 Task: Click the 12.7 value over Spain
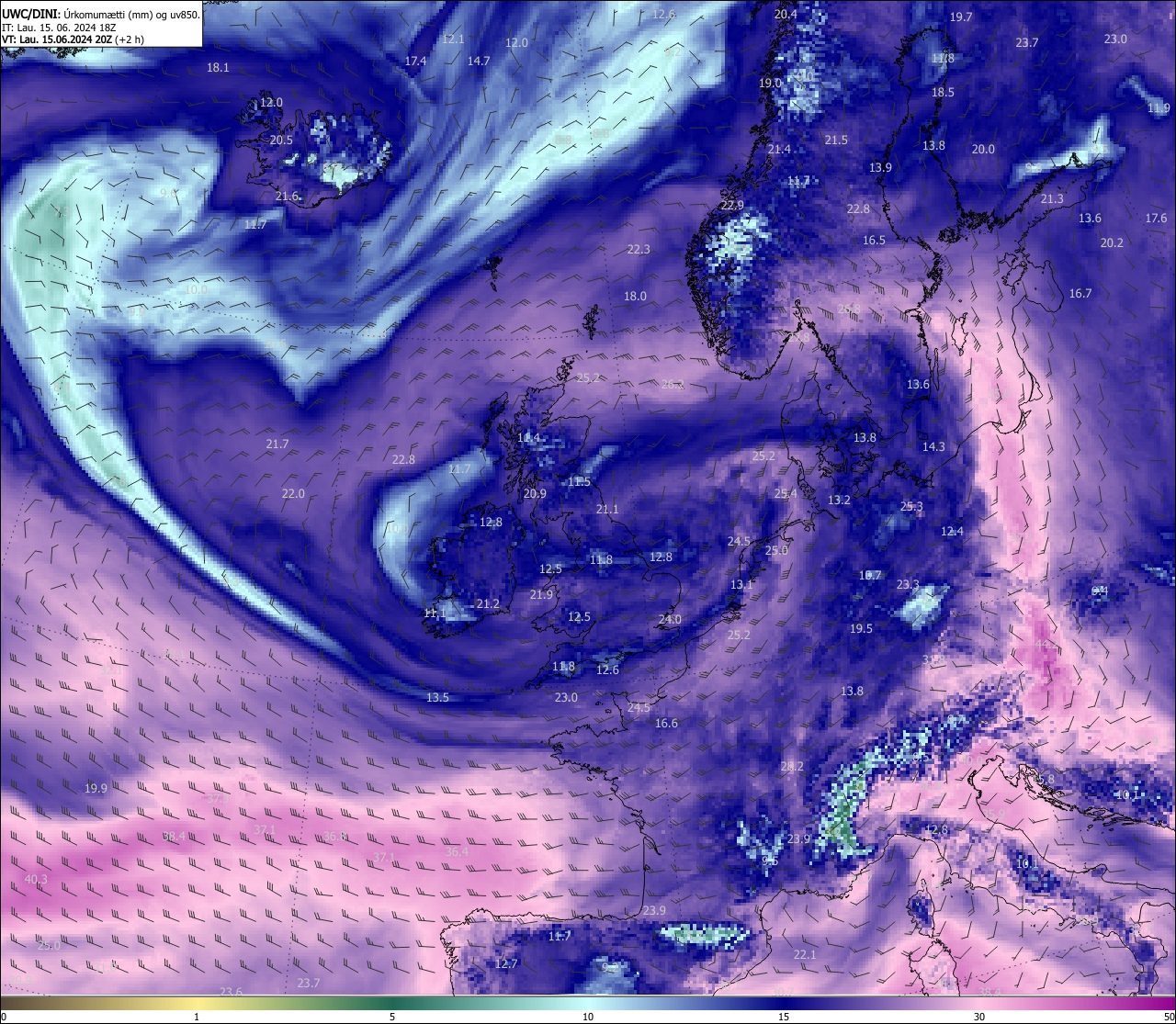pos(506,964)
